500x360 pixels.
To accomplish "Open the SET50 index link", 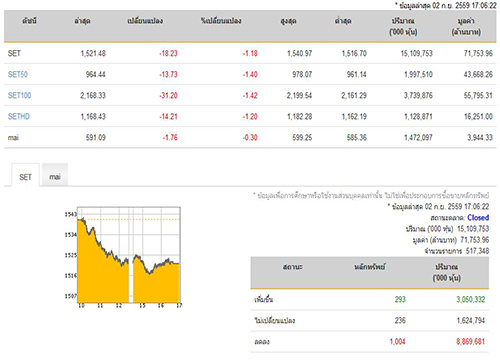I will (18, 74).
